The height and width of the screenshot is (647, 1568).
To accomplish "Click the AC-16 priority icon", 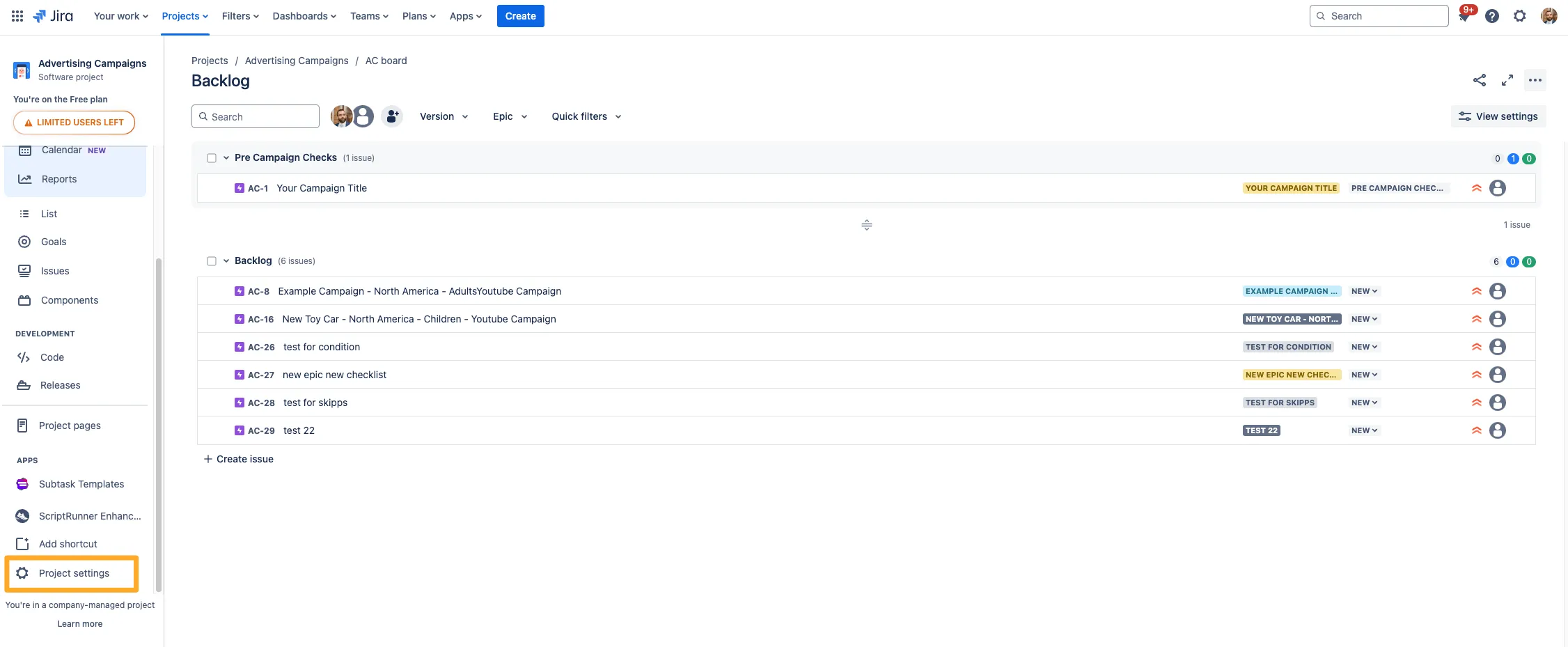I will [x=1476, y=319].
